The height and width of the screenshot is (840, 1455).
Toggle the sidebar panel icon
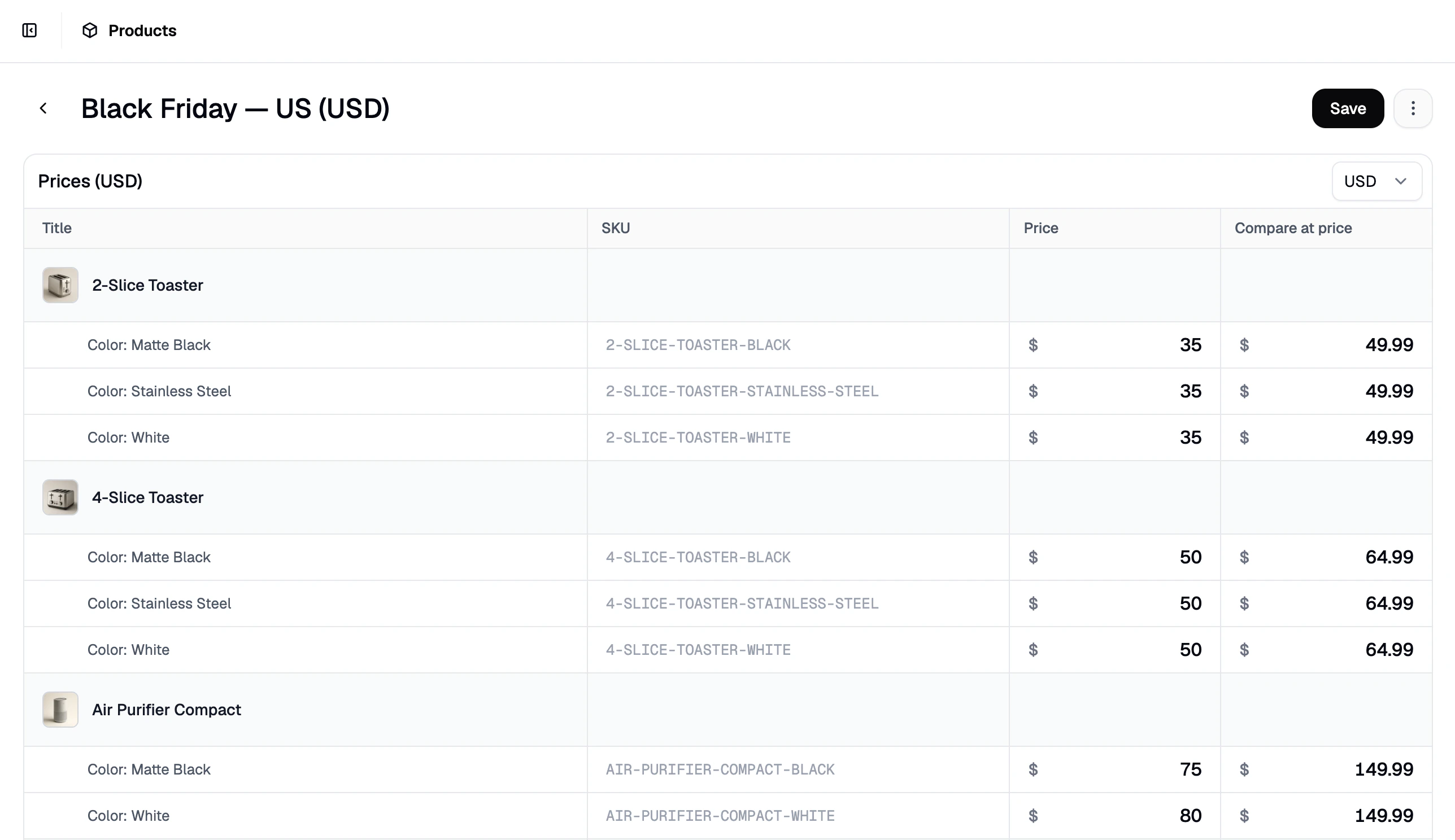[29, 30]
